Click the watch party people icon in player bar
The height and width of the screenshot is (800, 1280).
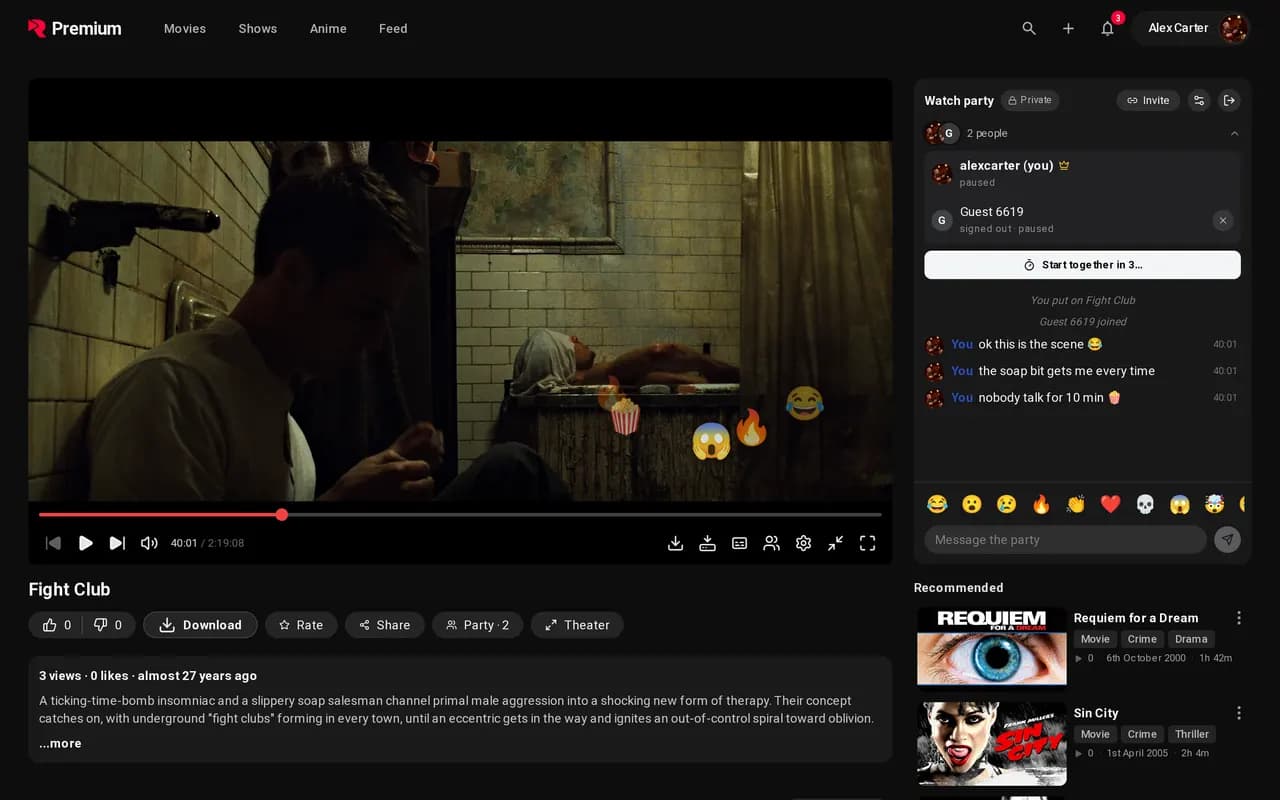click(772, 543)
